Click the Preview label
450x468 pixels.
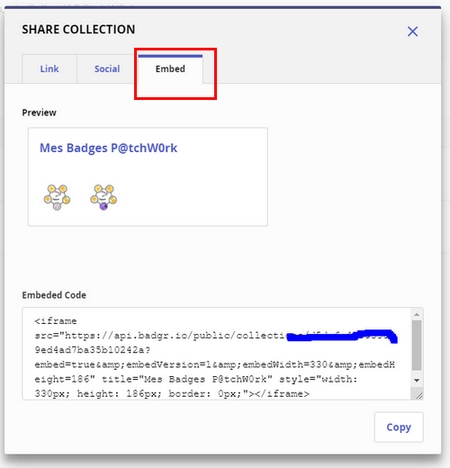tap(39, 113)
